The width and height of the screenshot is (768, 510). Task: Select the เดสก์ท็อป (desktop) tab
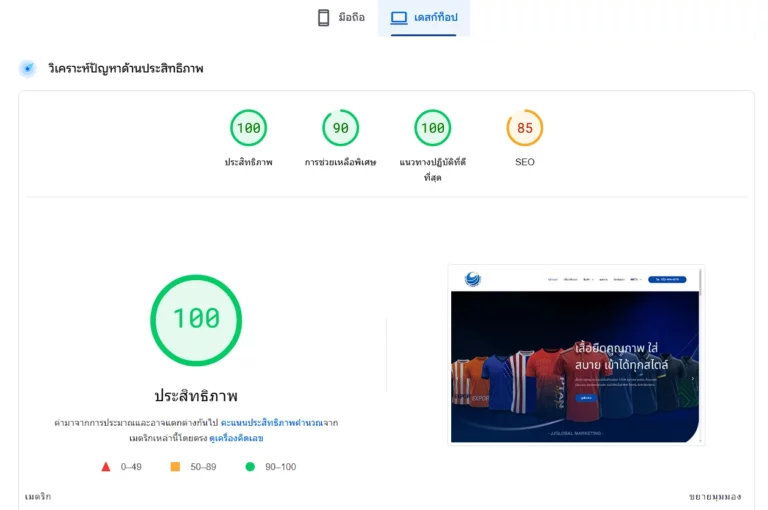coord(424,18)
